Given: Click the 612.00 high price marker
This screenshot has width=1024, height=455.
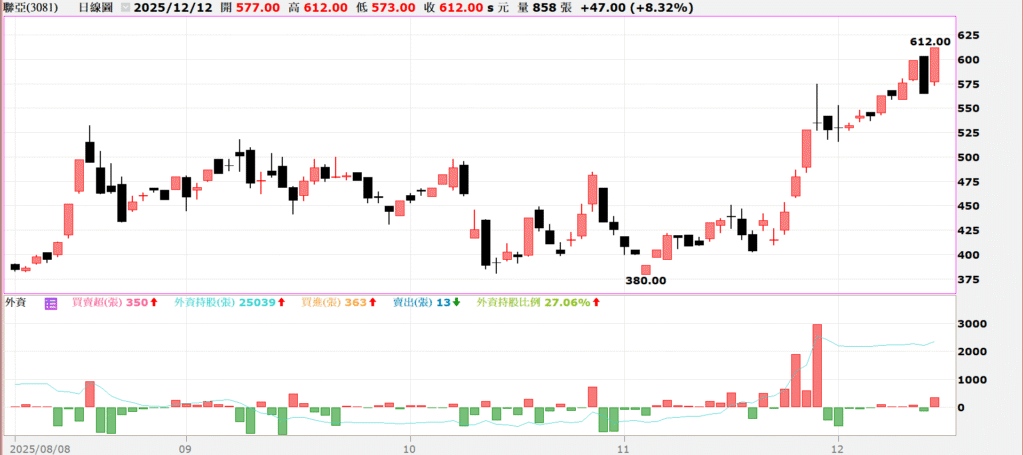Looking at the screenshot, I should 929,41.
